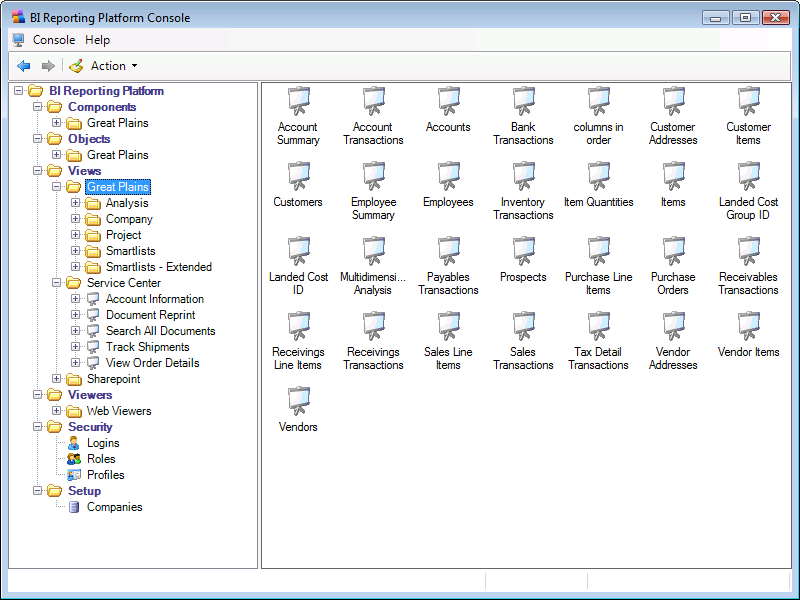Screen dimensions: 800x600
Task: Click the Back arrow toolbar button
Action: pyautogui.click(x=24, y=66)
